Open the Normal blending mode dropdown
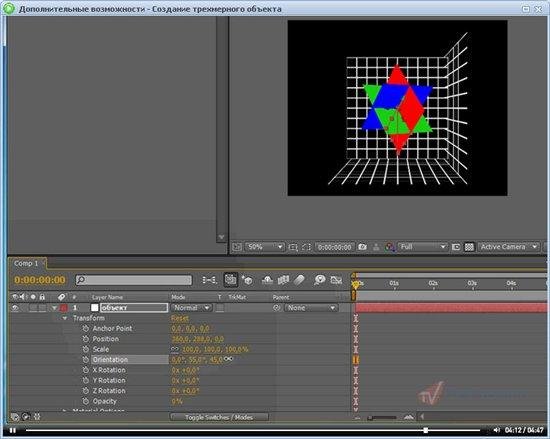550x439 pixels. (x=192, y=308)
